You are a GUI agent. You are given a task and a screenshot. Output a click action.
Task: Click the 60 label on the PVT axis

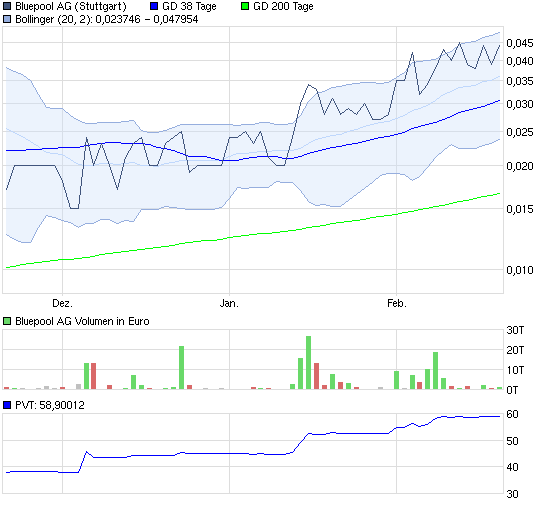pyautogui.click(x=513, y=415)
